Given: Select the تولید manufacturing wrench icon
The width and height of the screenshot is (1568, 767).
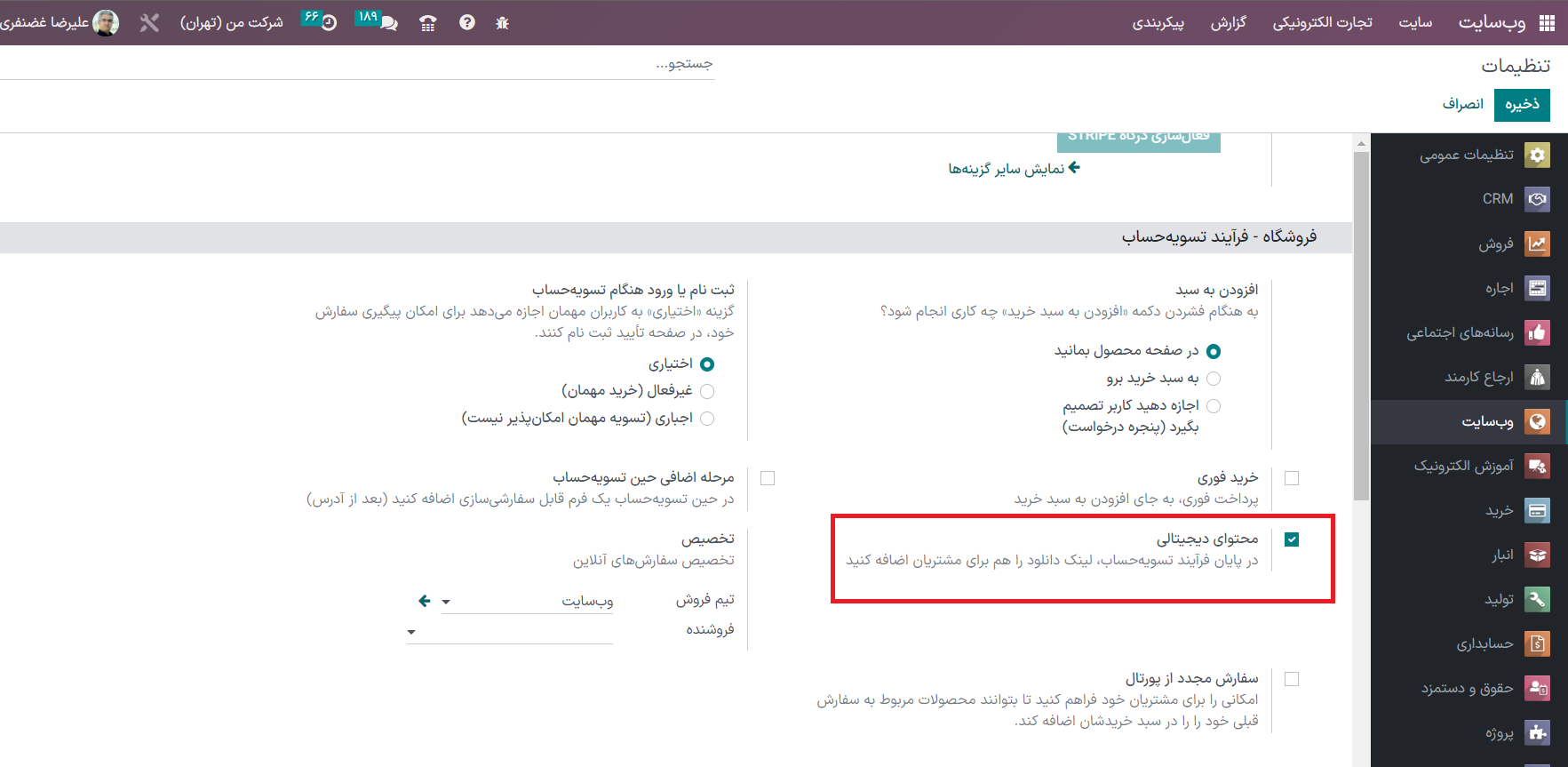Looking at the screenshot, I should click(x=1537, y=599).
